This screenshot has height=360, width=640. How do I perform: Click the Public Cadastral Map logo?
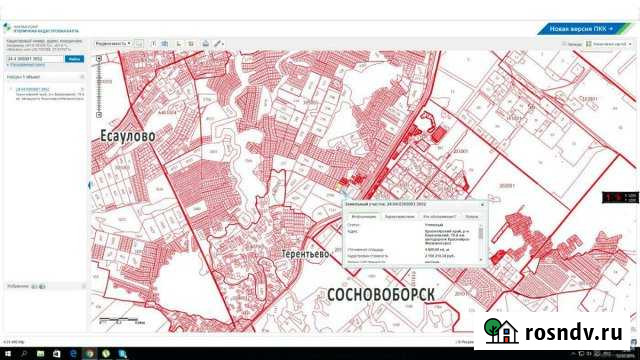(41, 29)
